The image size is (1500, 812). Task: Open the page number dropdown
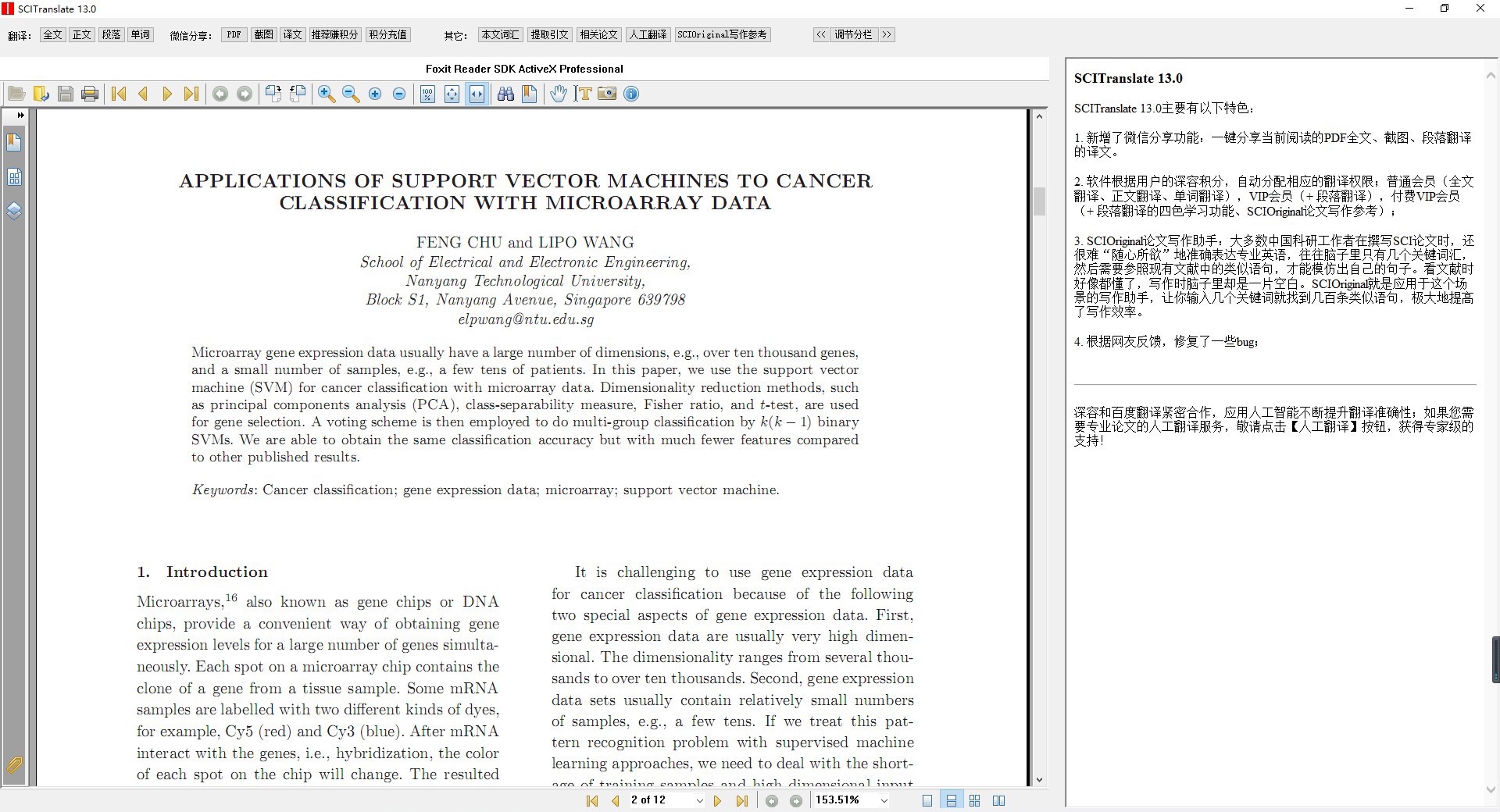[699, 800]
